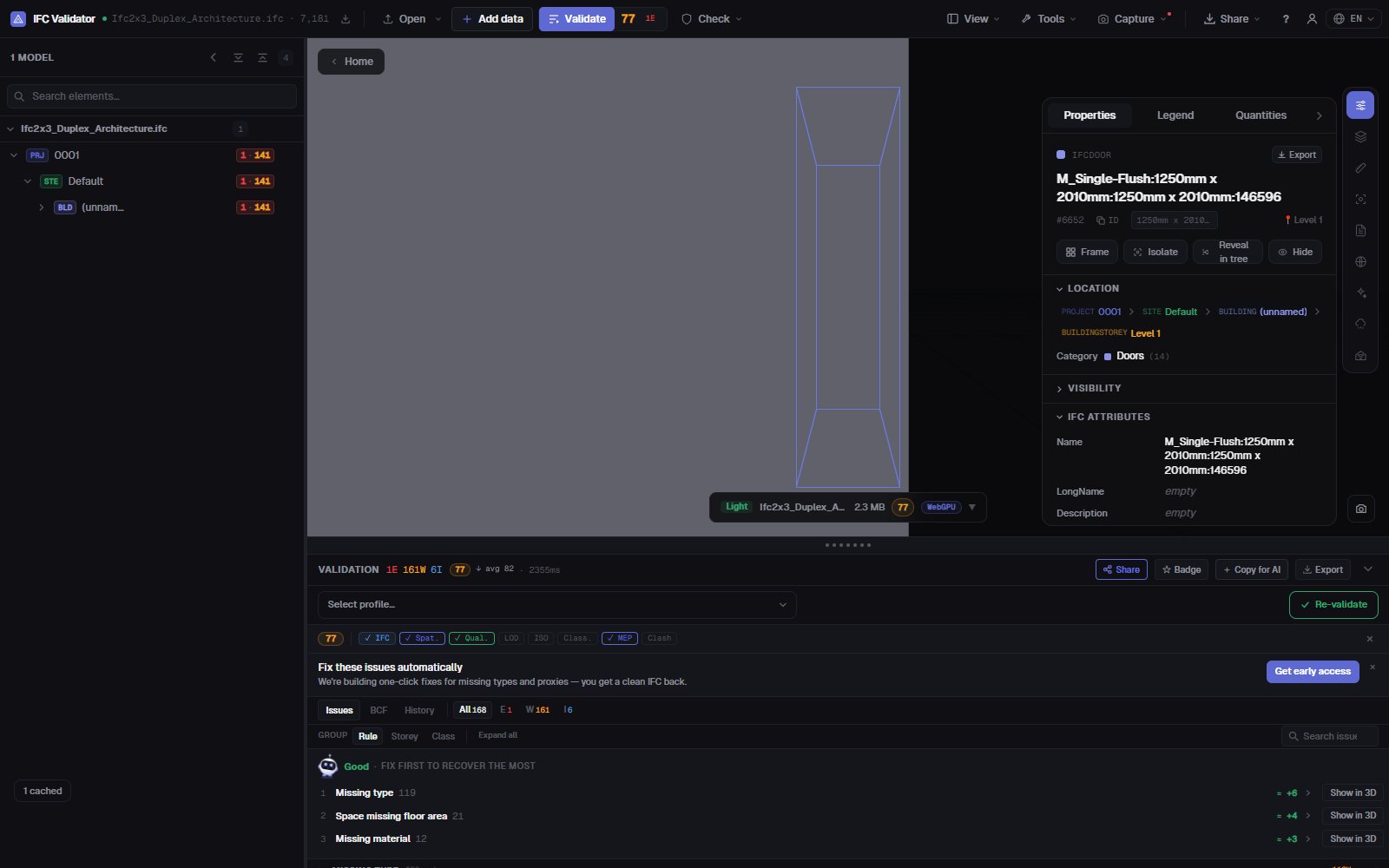Collapse the IFC ATTRIBUTES section
Viewport: 1389px width, 868px height.
1103,417
